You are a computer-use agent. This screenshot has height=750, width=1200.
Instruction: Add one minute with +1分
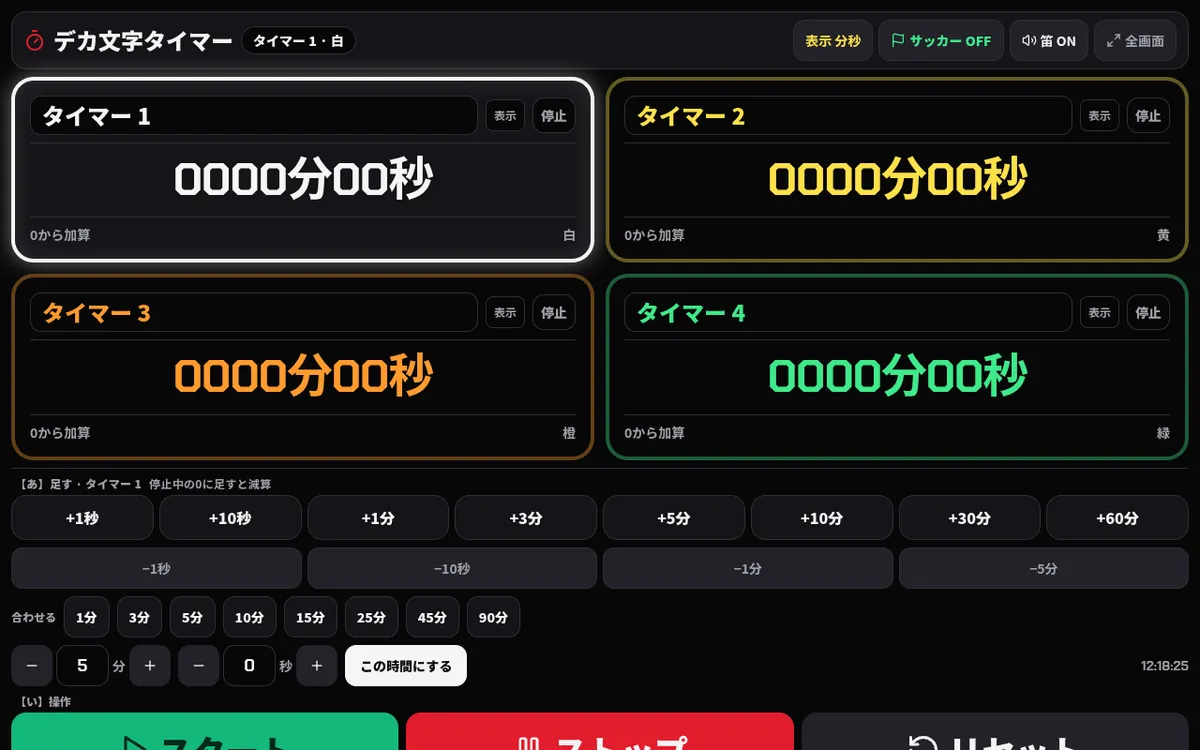coord(378,518)
